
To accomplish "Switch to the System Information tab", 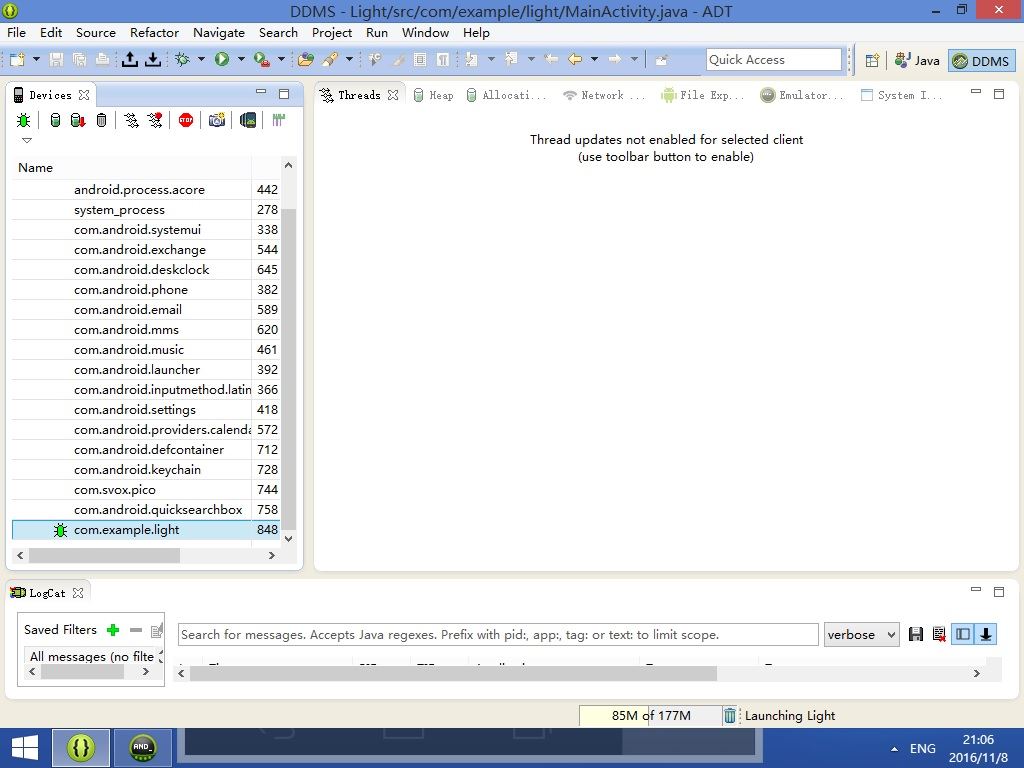I will click(901, 95).
